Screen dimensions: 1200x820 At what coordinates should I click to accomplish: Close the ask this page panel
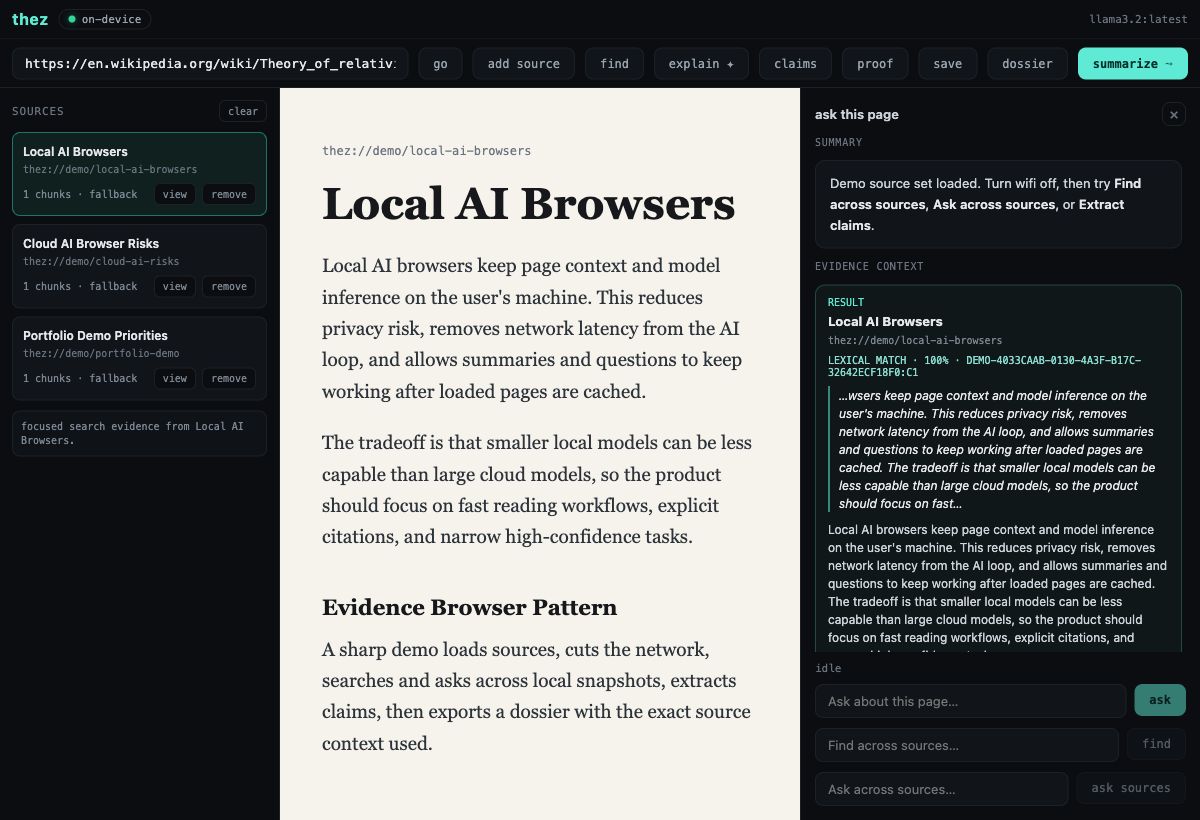click(x=1174, y=114)
